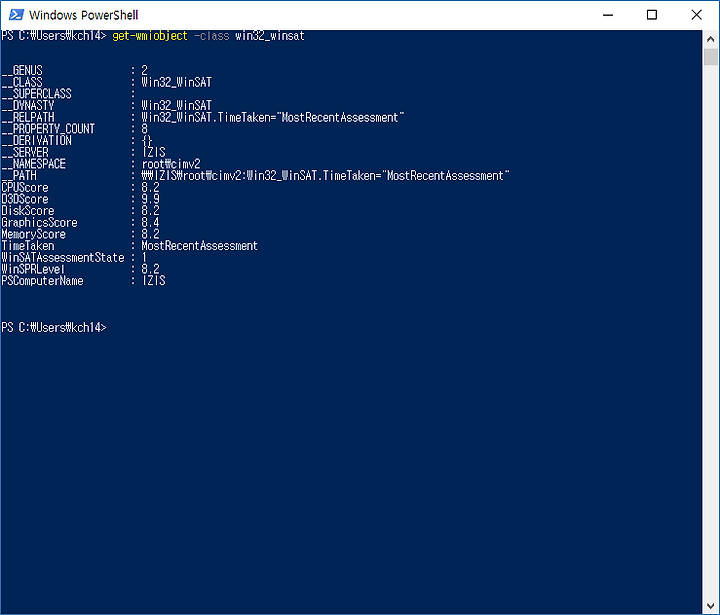Click the root\cimv2 namespace value
720x615 pixels.
[x=171, y=164]
